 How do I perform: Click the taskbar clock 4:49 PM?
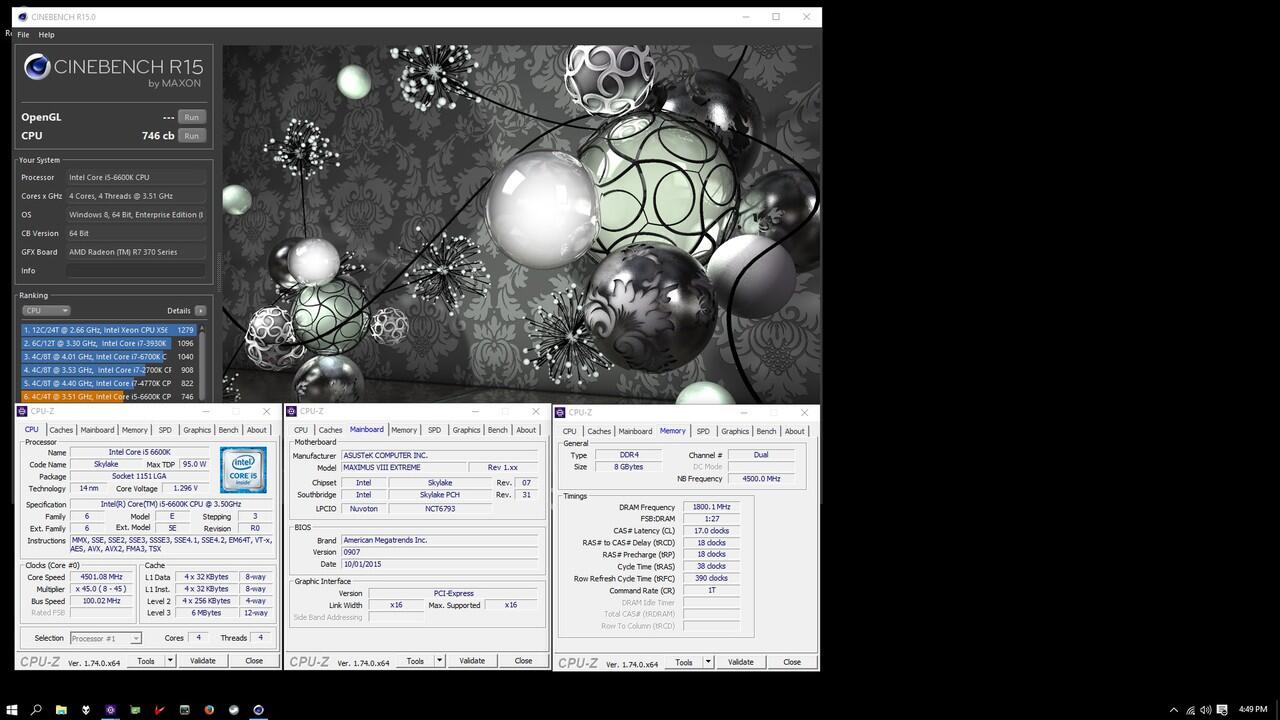[x=1253, y=709]
